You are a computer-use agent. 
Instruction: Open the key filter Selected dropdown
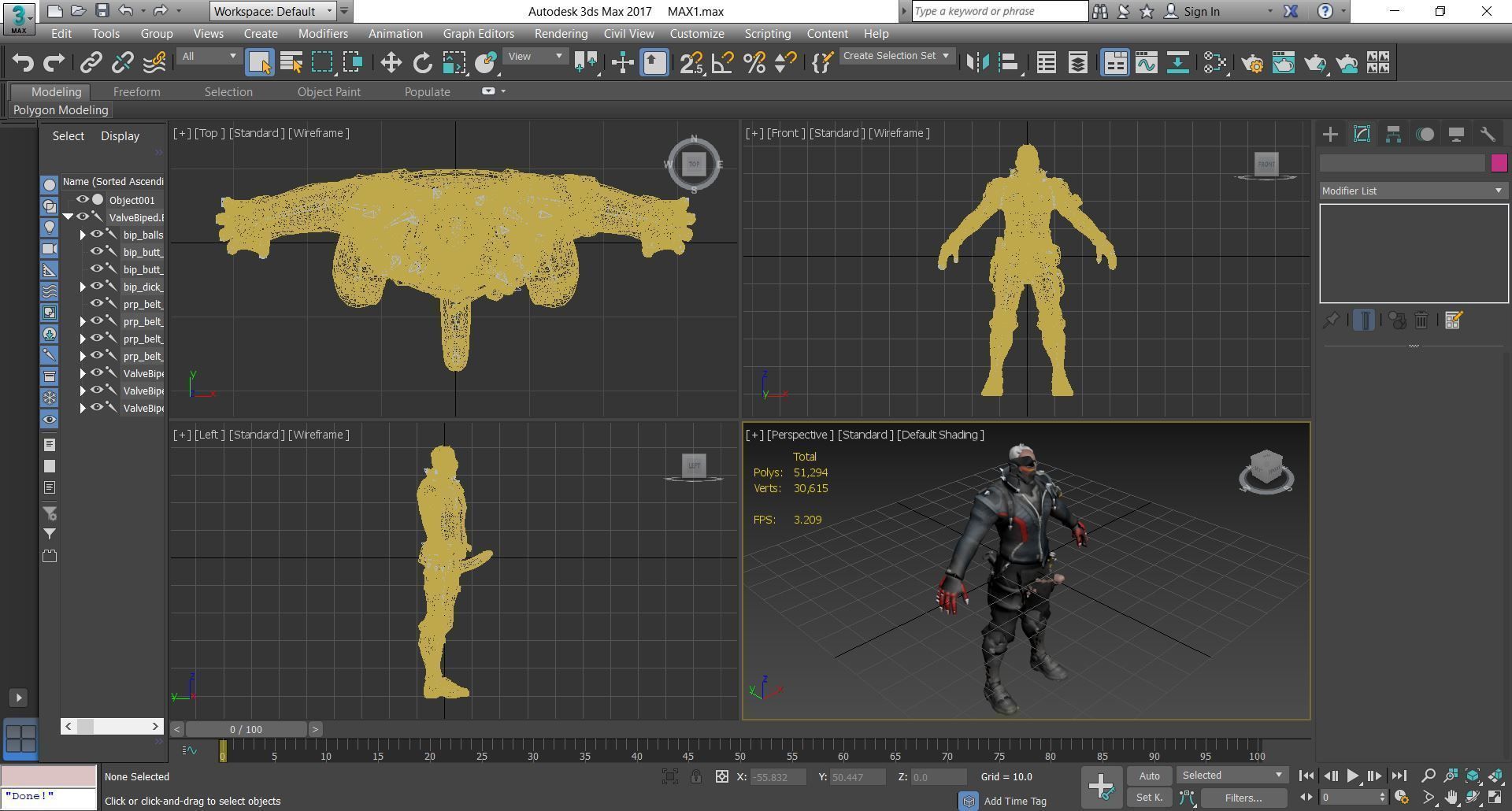(x=1232, y=776)
